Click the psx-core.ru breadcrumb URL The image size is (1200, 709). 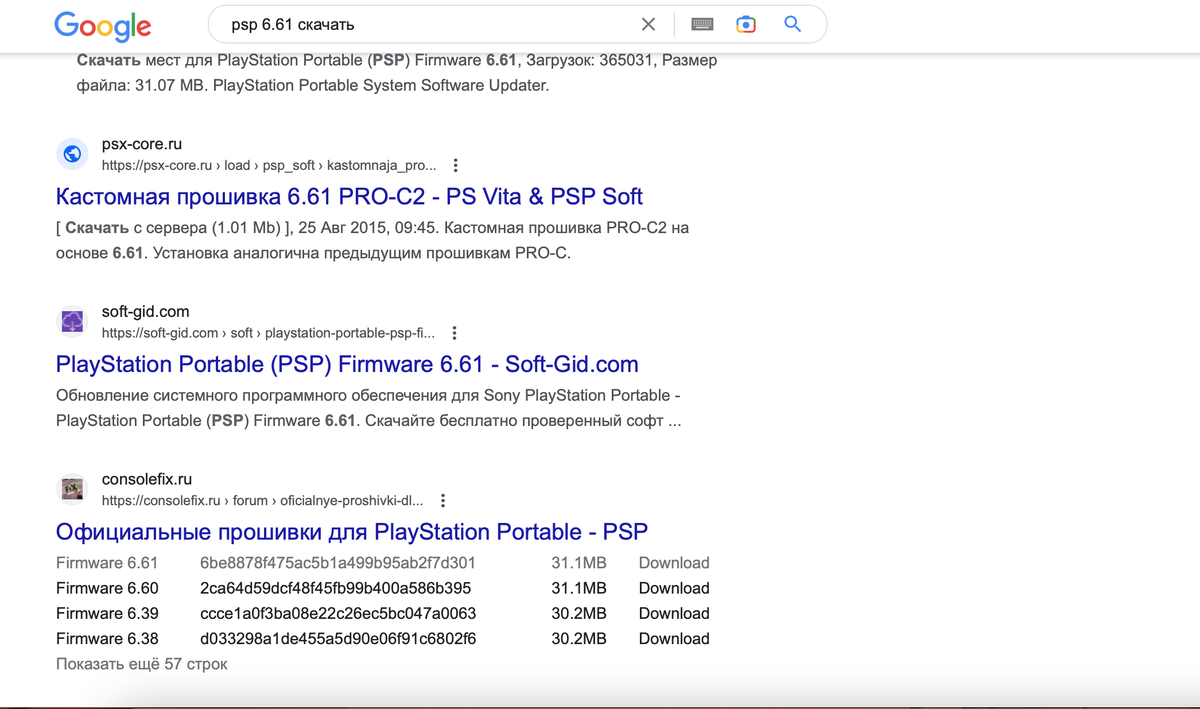pyautogui.click(x=269, y=165)
